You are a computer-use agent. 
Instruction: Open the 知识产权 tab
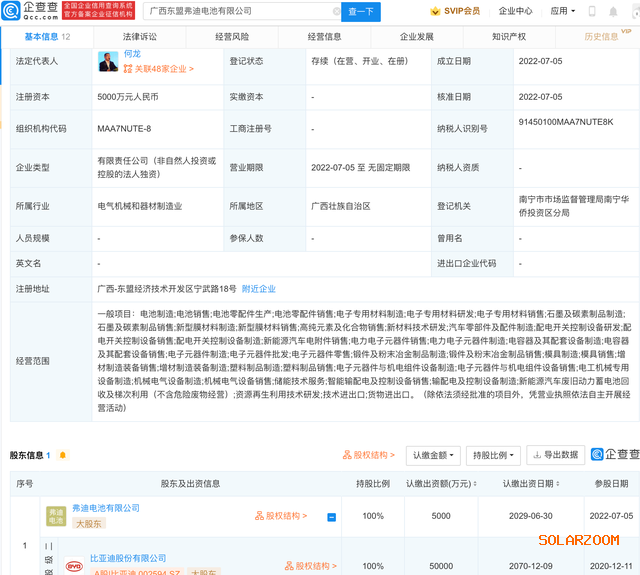pos(509,36)
